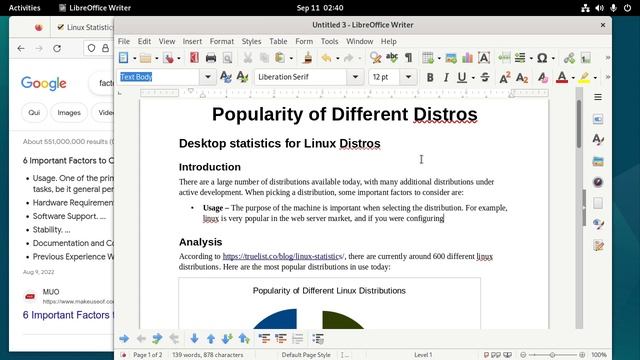Expand the font size dropdown

(408, 77)
